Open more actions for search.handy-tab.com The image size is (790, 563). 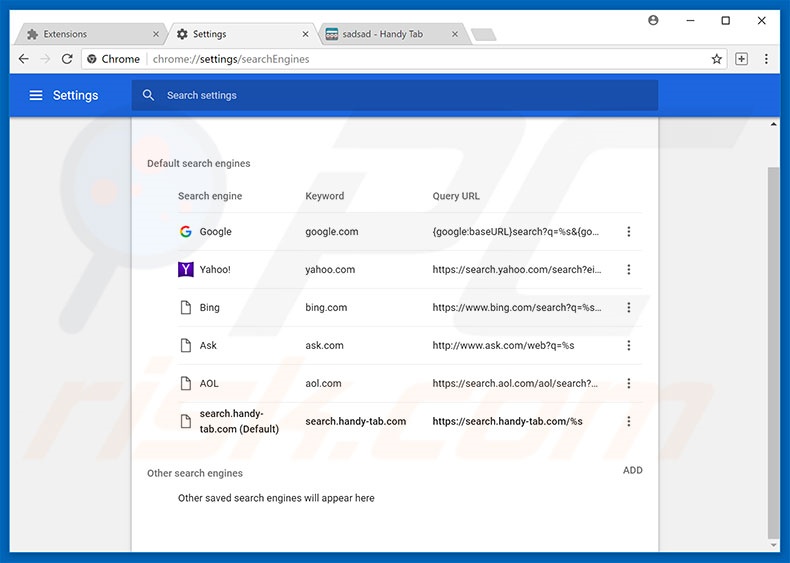coord(629,421)
